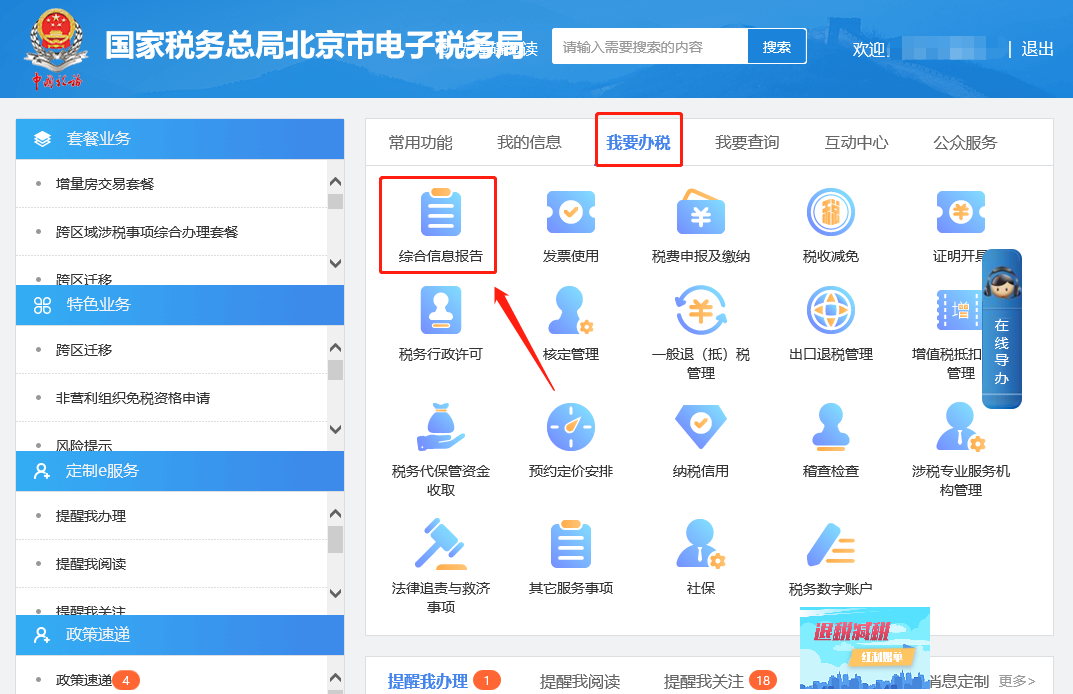Viewport: 1073px width, 694px height.
Task: Open 一般退（抵）税管理 icon
Action: pyautogui.click(x=701, y=310)
